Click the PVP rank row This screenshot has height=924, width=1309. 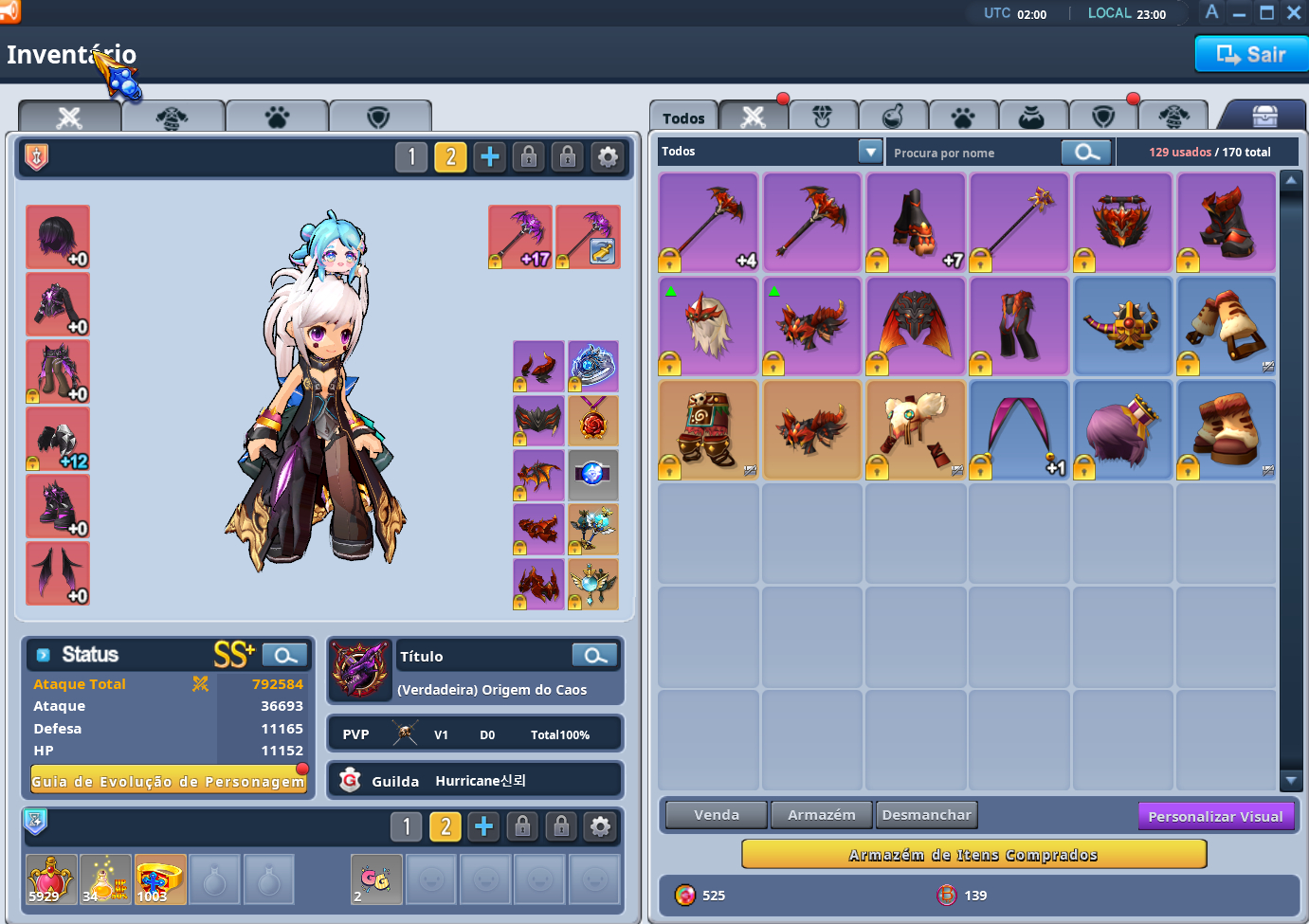point(475,734)
